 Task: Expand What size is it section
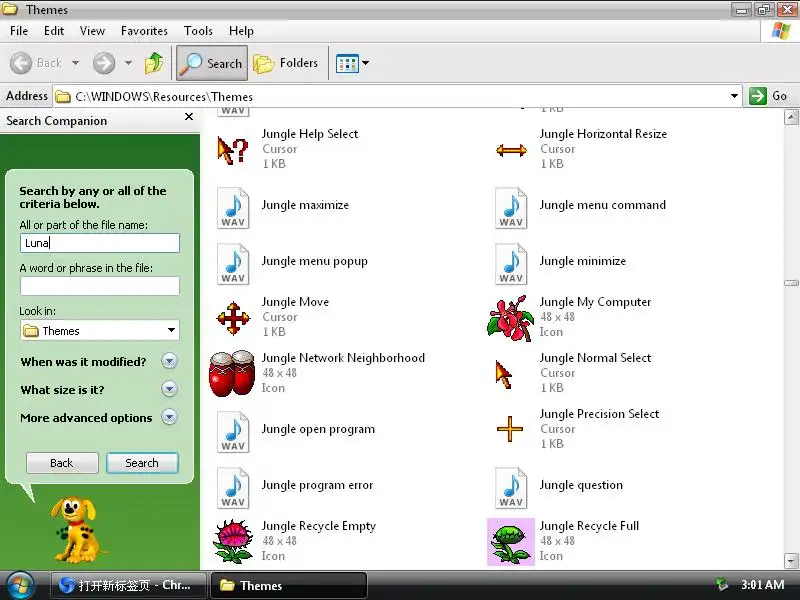coord(169,389)
